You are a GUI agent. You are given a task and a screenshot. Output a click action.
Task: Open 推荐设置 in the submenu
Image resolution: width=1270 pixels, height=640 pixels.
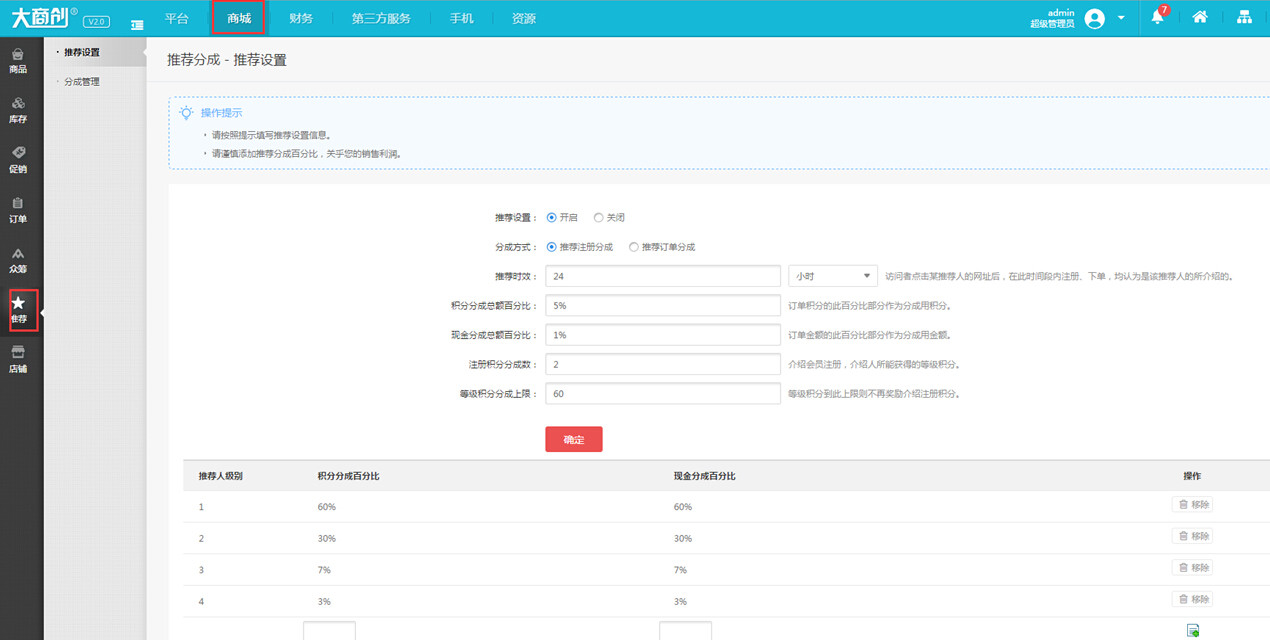(82, 52)
